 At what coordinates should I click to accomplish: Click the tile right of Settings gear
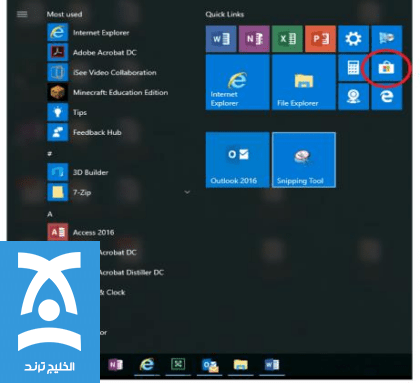(x=387, y=39)
